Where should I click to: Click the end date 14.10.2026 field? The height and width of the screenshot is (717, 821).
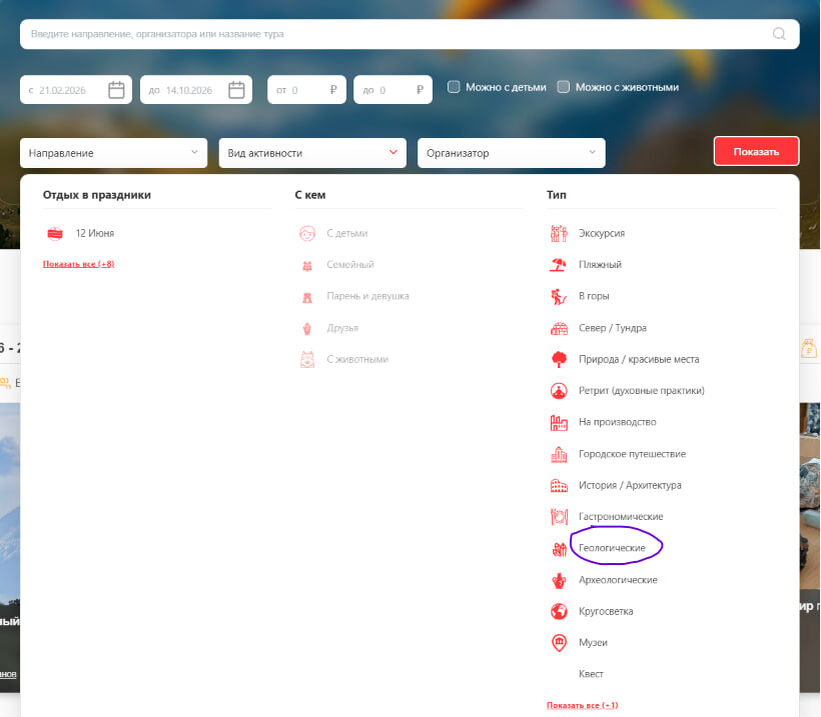click(196, 90)
